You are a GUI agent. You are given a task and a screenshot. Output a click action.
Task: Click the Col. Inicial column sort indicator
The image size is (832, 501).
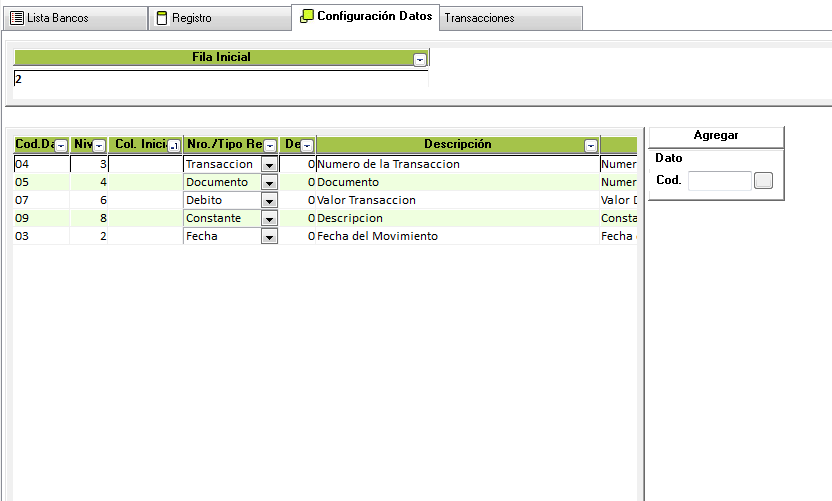[174, 146]
